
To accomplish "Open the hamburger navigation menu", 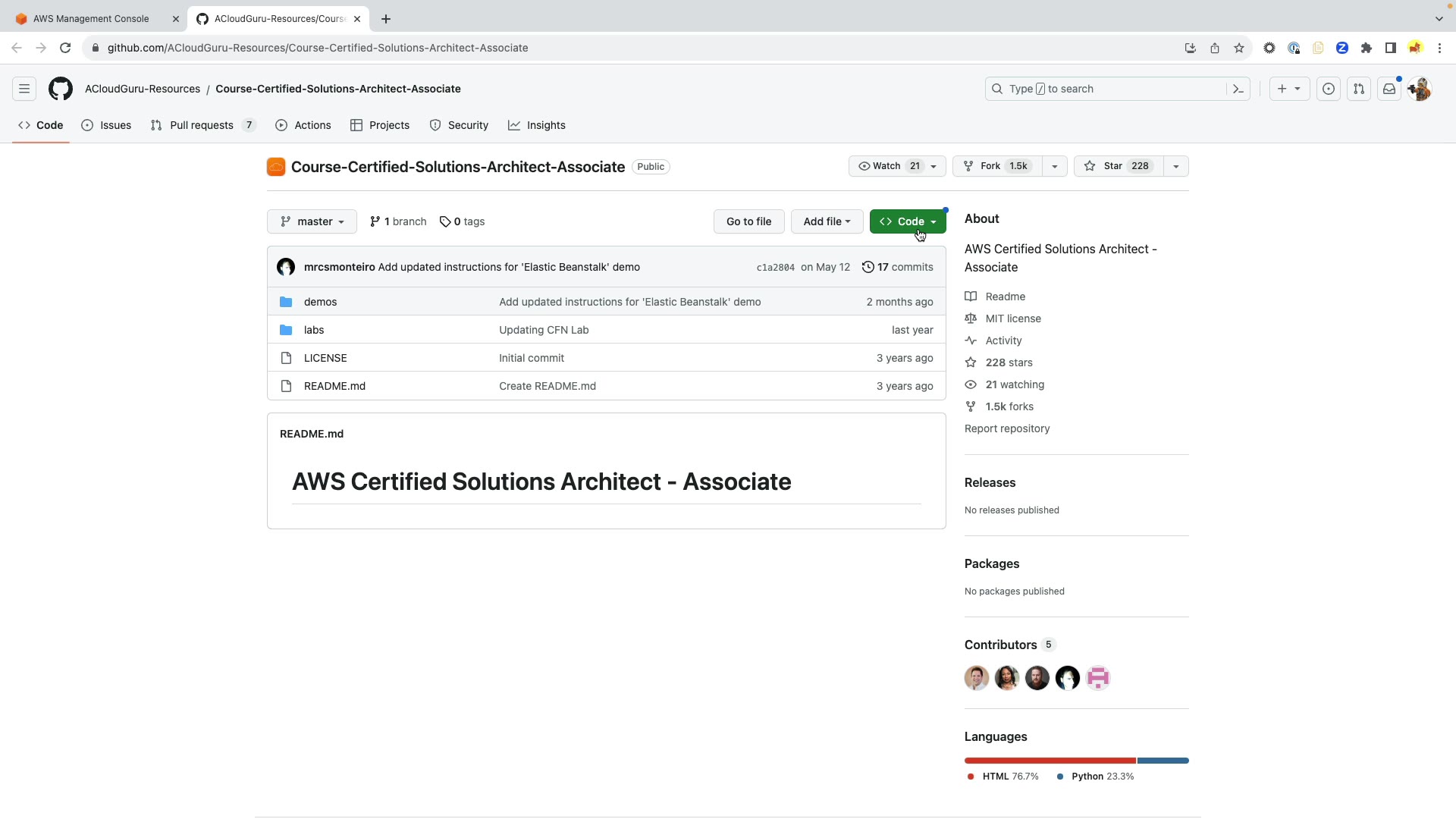I will tap(24, 89).
